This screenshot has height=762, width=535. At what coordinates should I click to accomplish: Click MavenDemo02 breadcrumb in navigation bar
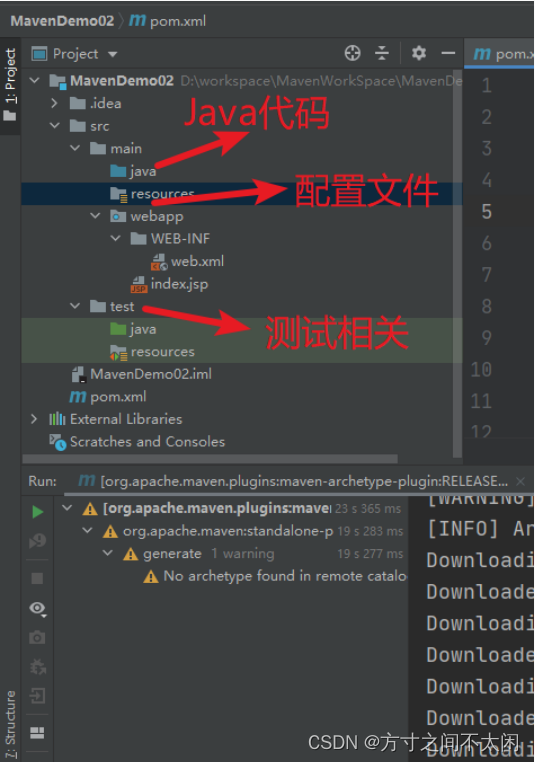click(x=62, y=21)
